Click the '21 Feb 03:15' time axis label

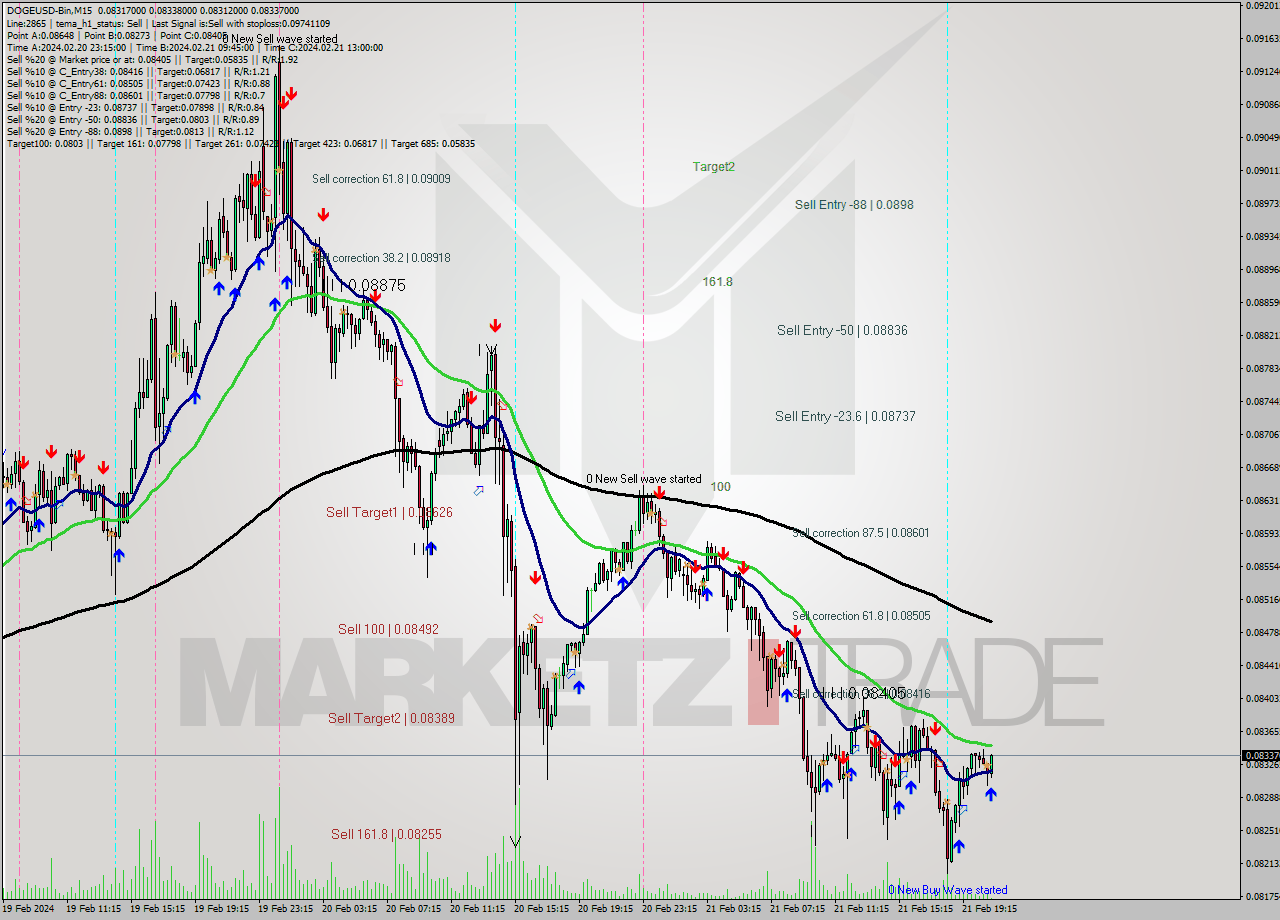tap(733, 910)
